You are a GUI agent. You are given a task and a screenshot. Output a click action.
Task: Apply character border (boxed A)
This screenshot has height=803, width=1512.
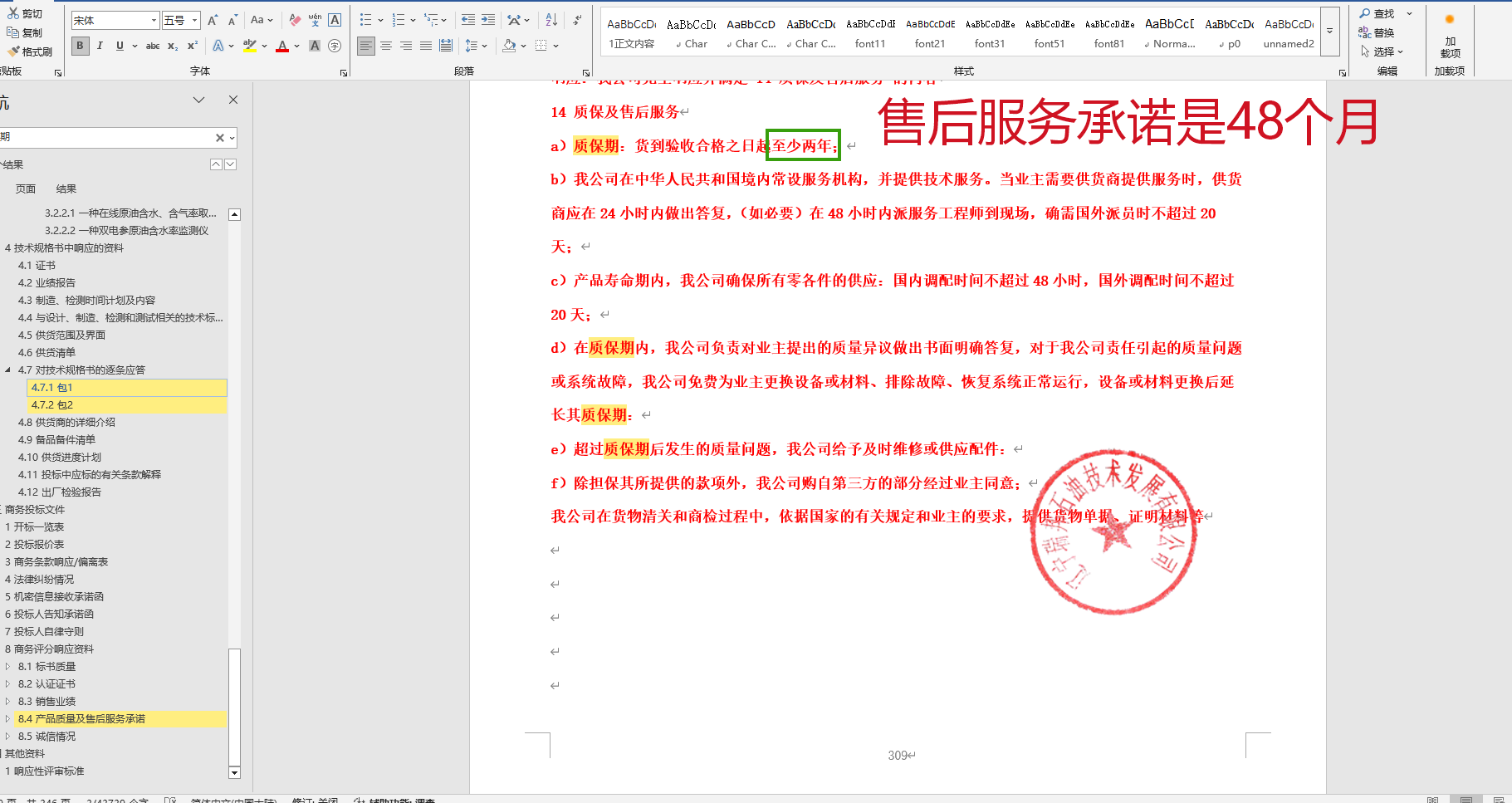click(x=335, y=20)
